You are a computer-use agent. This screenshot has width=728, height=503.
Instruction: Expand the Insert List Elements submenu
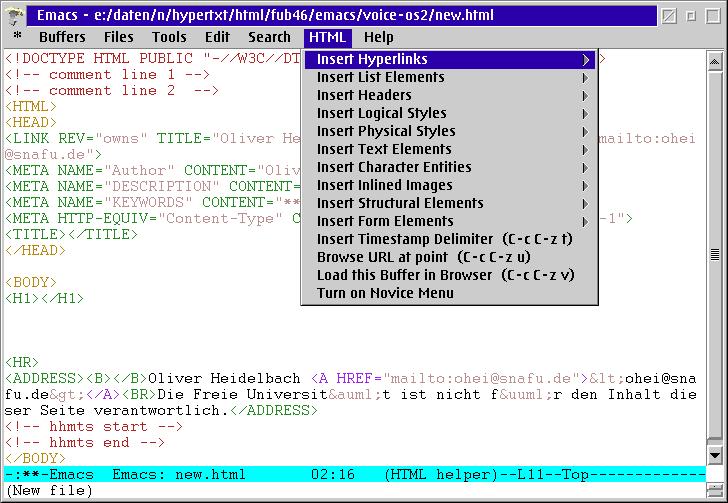click(x=449, y=77)
